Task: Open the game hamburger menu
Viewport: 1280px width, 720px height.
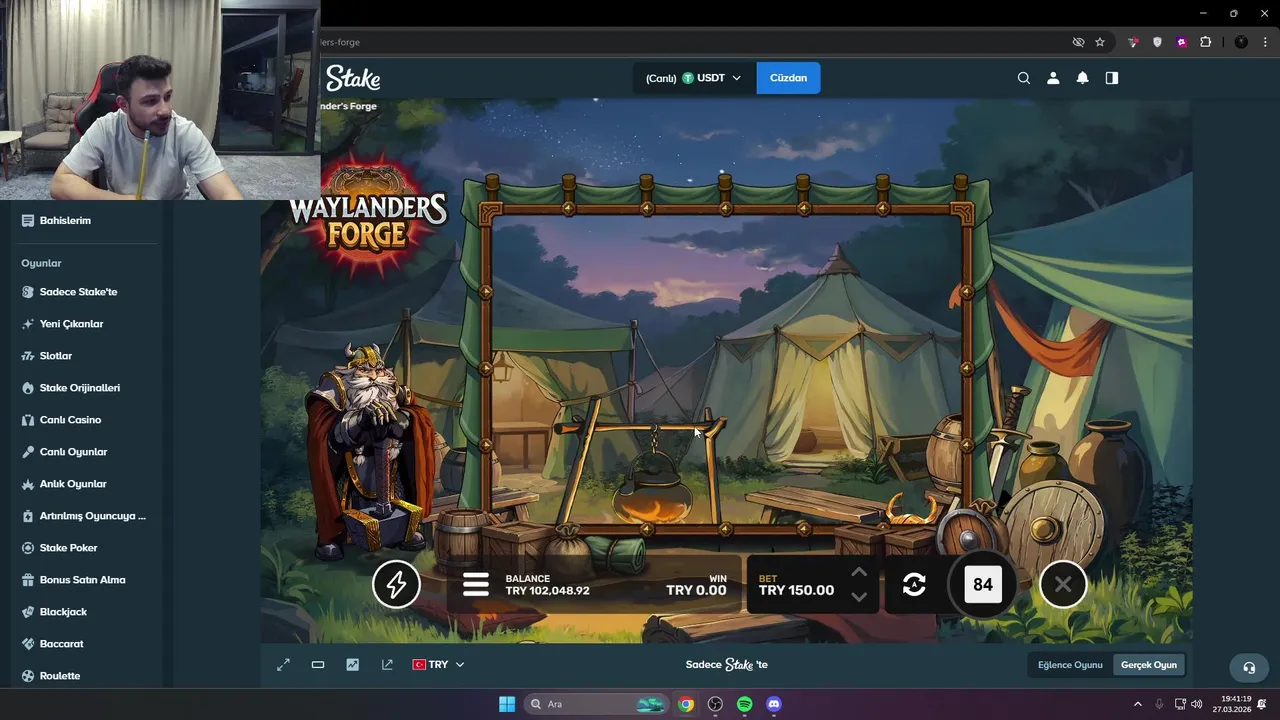Action: pos(476,585)
